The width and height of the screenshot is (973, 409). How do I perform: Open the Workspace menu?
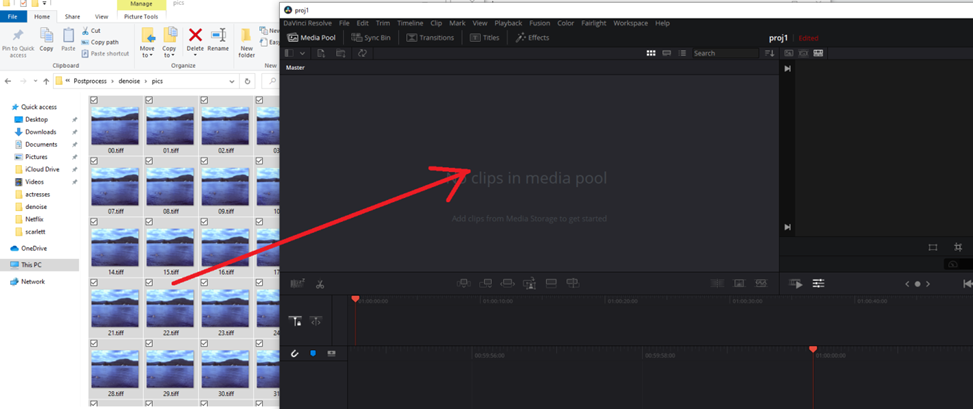(630, 23)
